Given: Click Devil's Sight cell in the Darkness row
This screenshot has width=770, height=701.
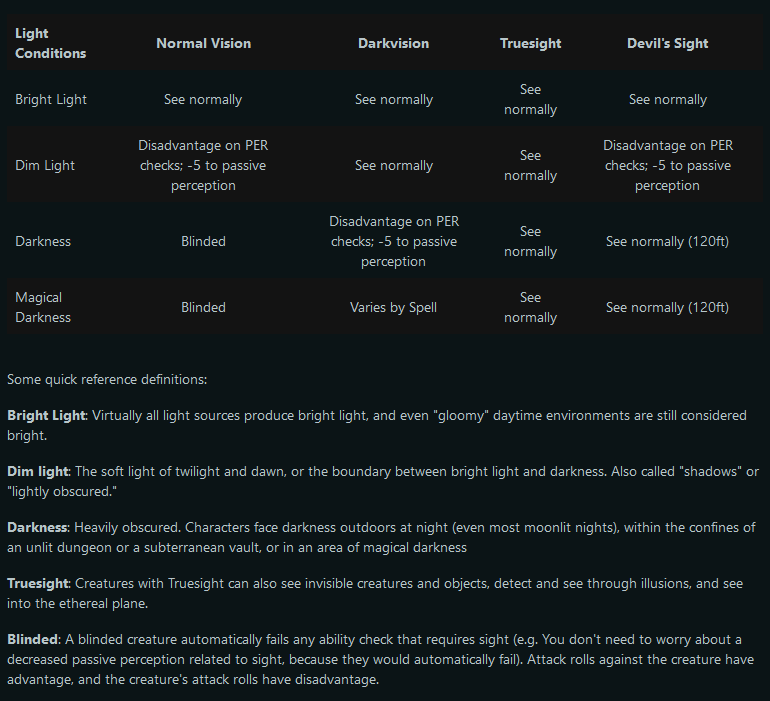Looking at the screenshot, I should tap(667, 241).
